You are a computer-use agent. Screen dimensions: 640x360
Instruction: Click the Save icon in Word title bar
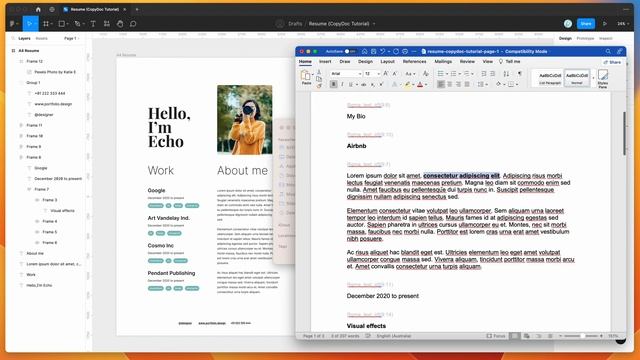[373, 51]
